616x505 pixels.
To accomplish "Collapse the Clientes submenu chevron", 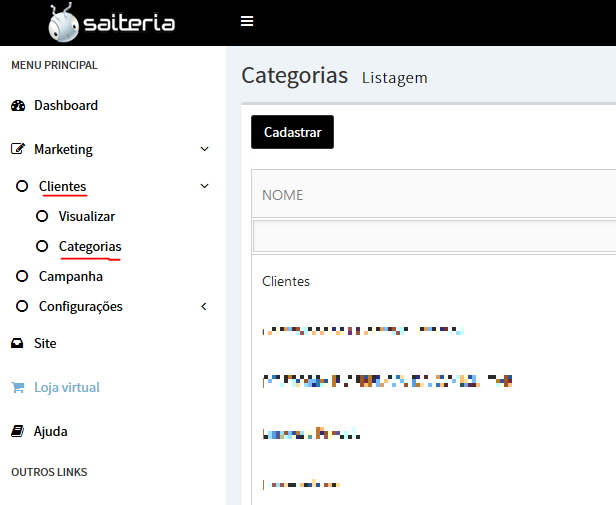I will pos(204,186).
